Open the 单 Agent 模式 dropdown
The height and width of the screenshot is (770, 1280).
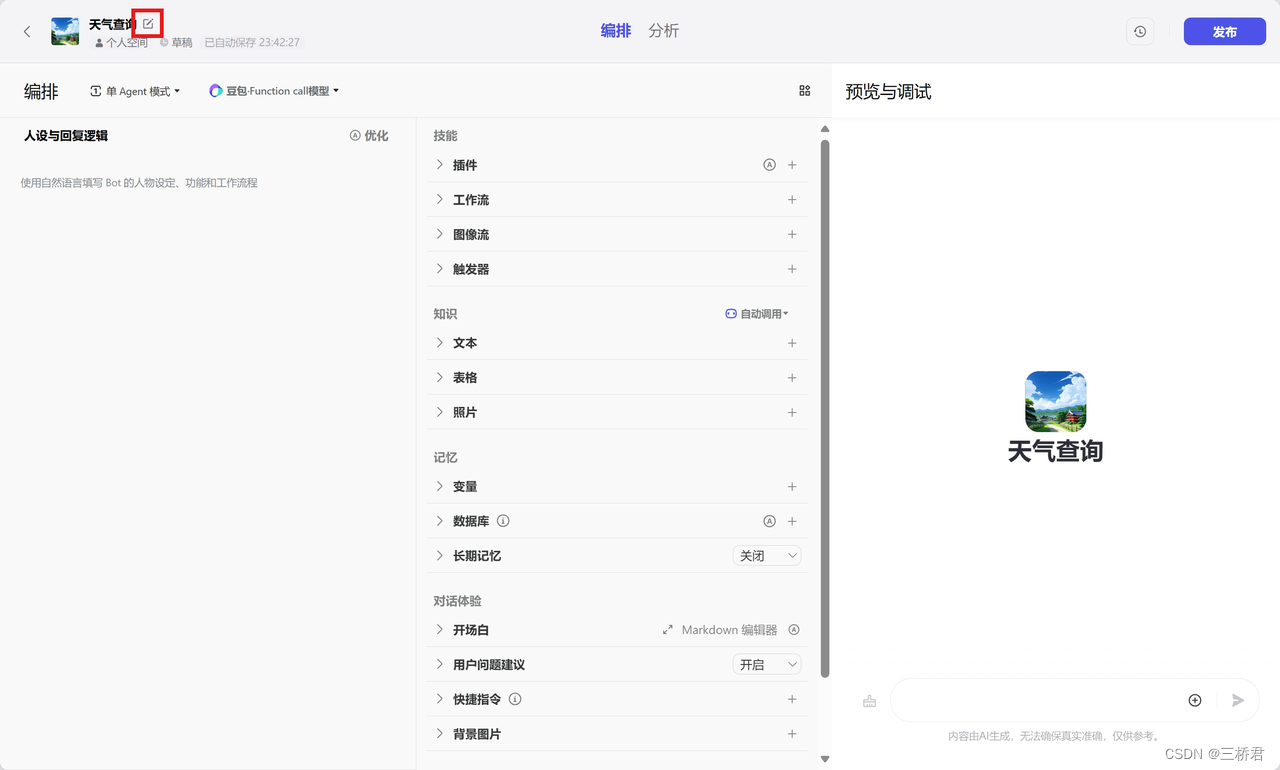click(135, 91)
